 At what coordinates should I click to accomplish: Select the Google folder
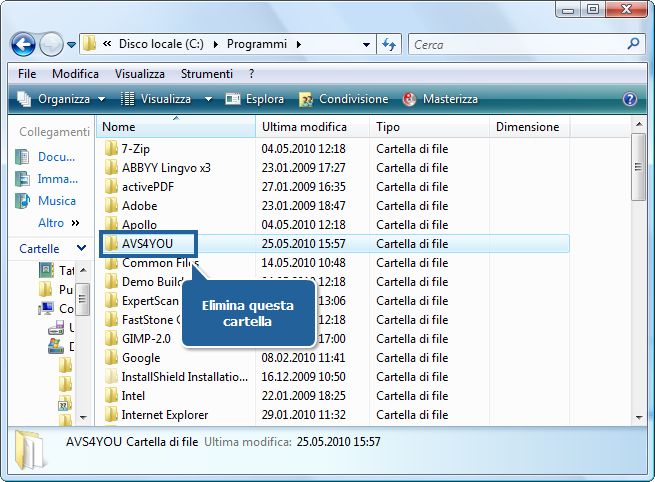(132, 358)
